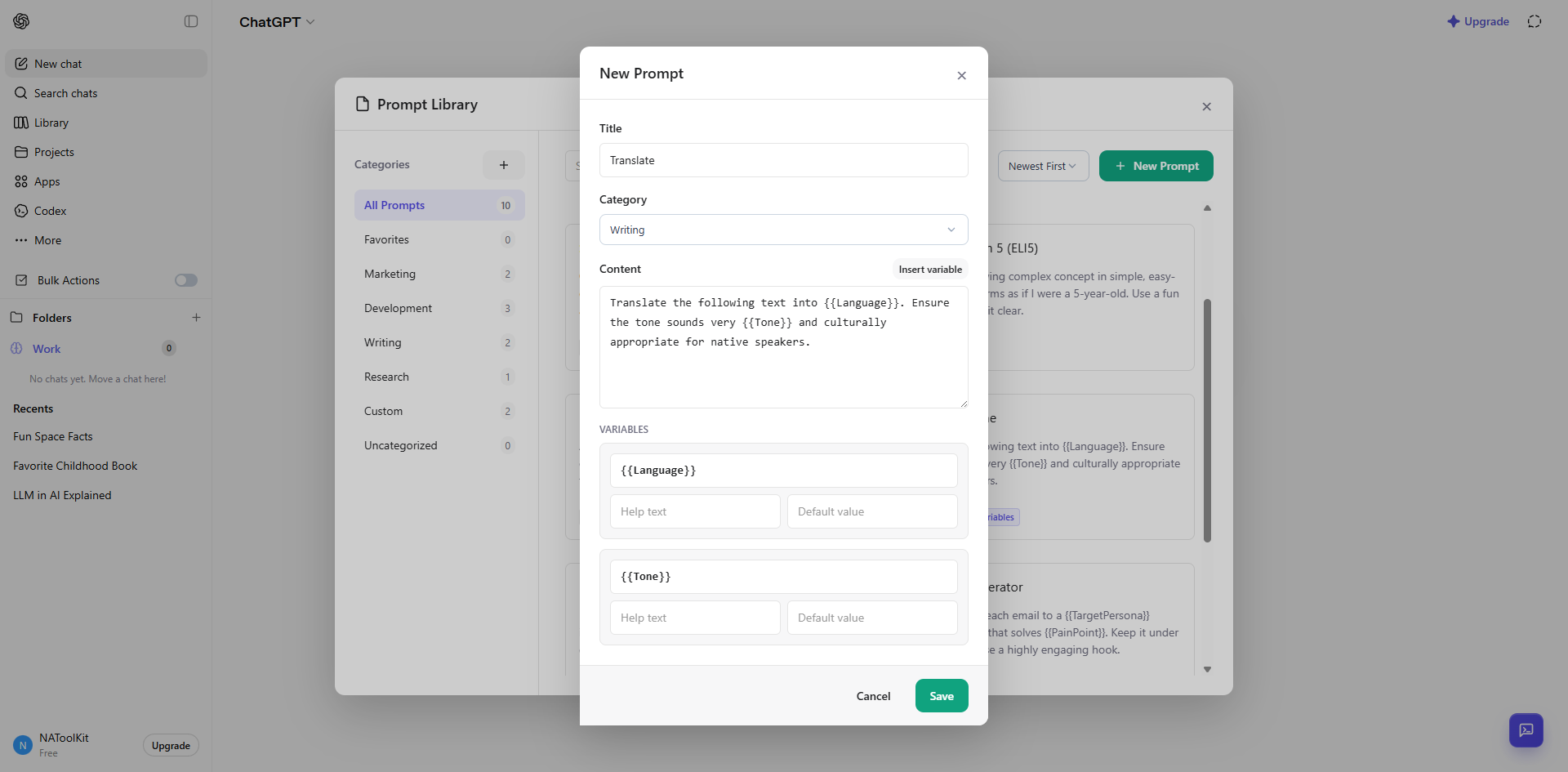Click the Bulk Actions checkbox icon
Image resolution: width=1568 pixels, height=772 pixels.
pyautogui.click(x=21, y=280)
